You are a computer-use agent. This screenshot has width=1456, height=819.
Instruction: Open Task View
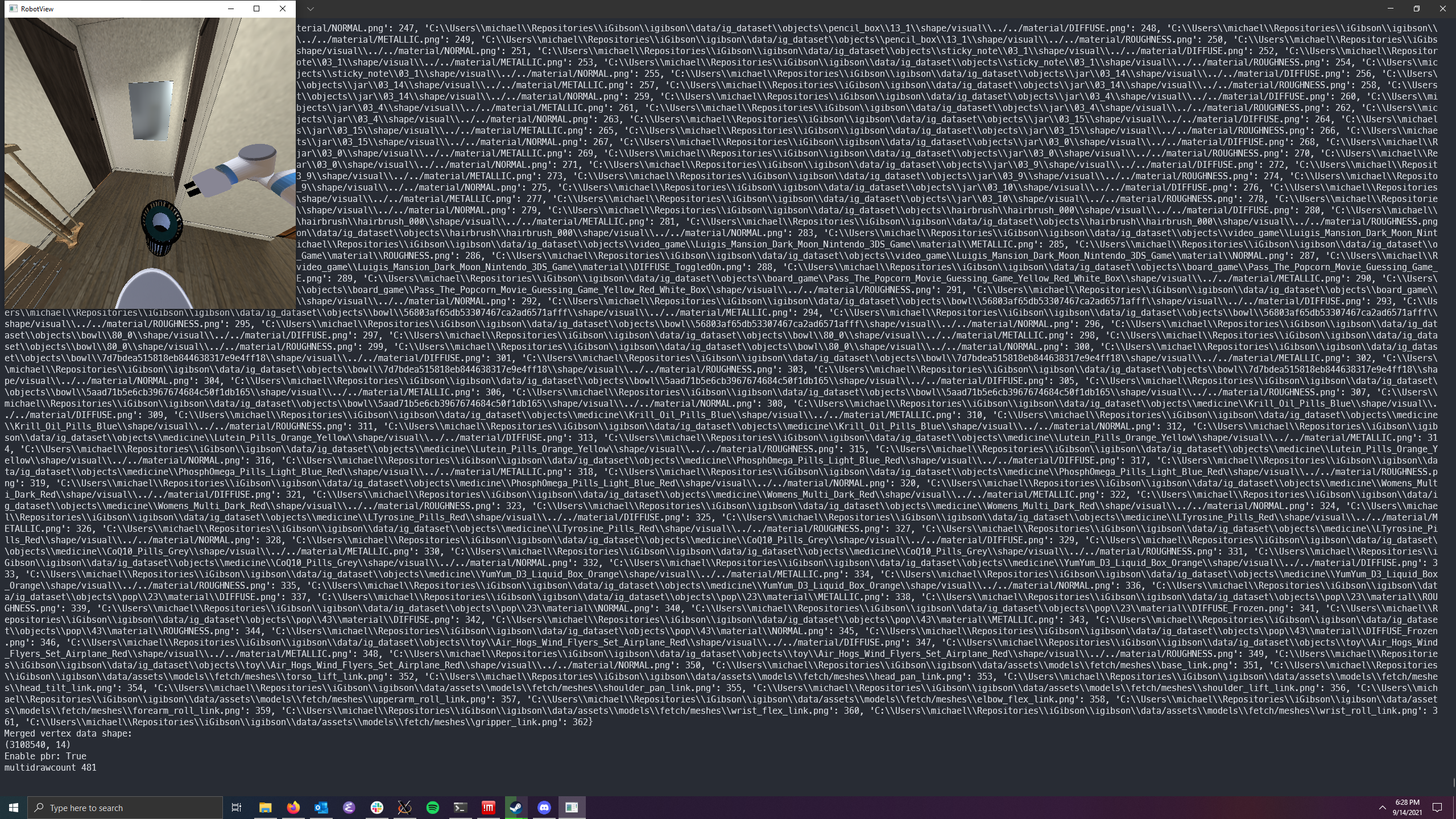pyautogui.click(x=236, y=807)
